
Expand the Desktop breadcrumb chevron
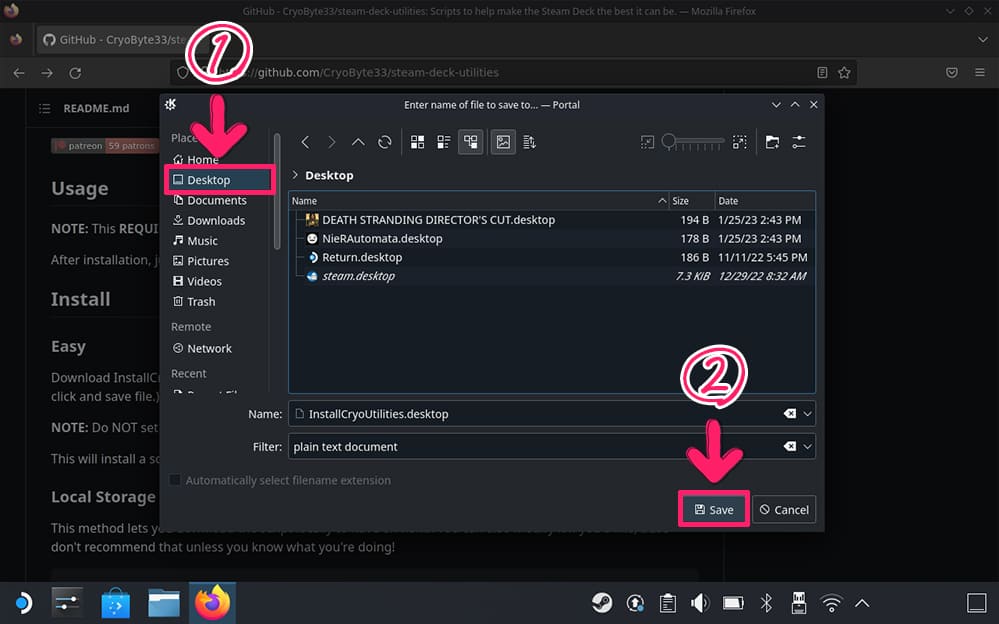pyautogui.click(x=295, y=175)
